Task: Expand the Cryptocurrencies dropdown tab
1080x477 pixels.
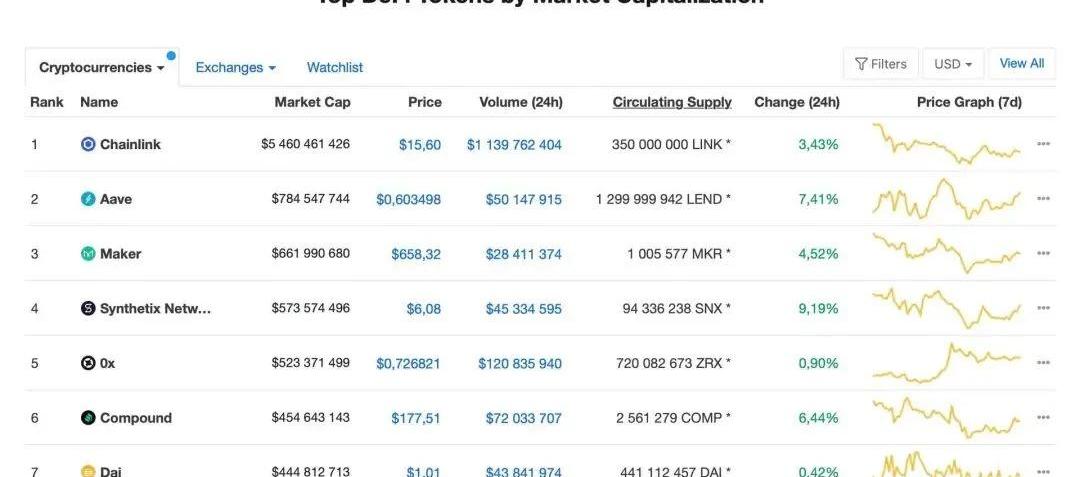Action: click(x=102, y=67)
